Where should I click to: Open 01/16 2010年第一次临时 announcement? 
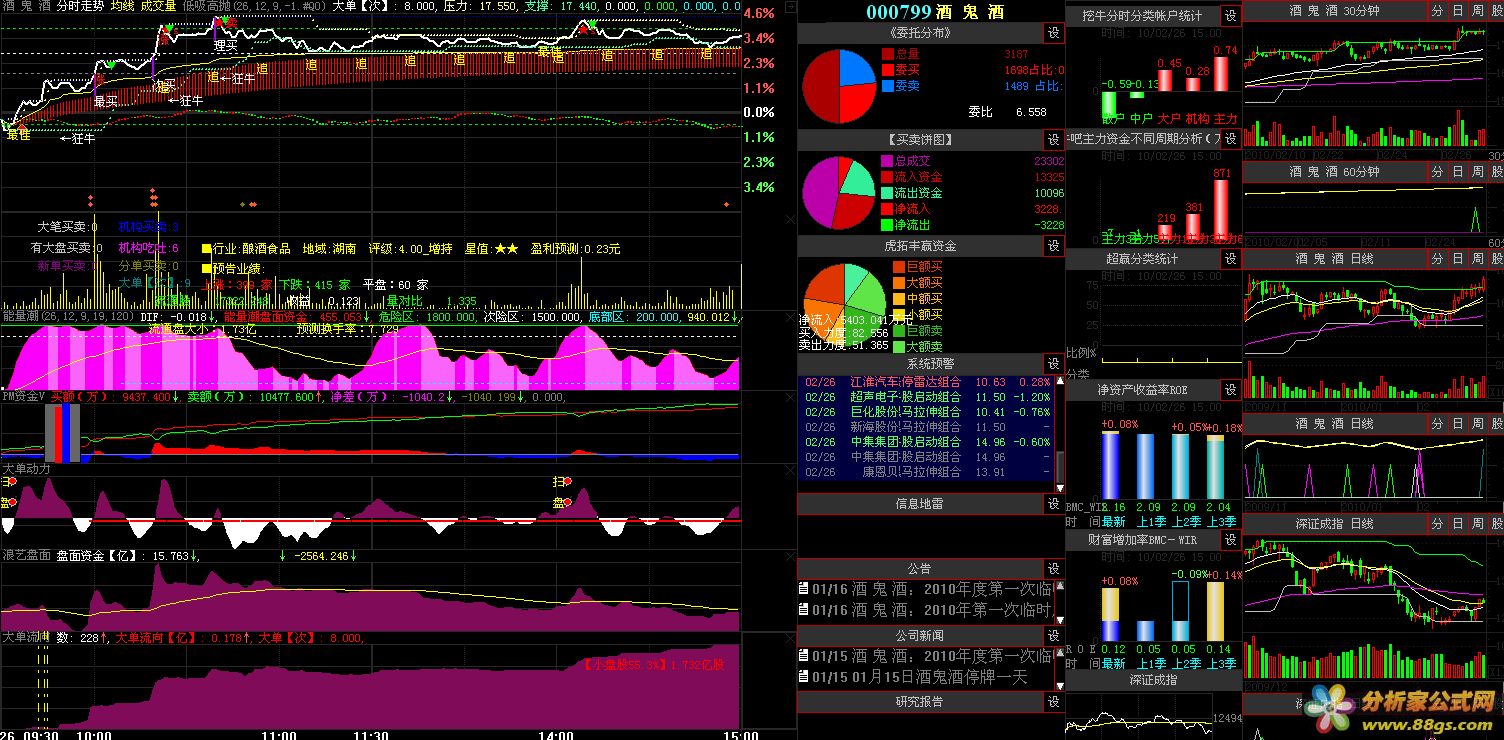point(926,609)
